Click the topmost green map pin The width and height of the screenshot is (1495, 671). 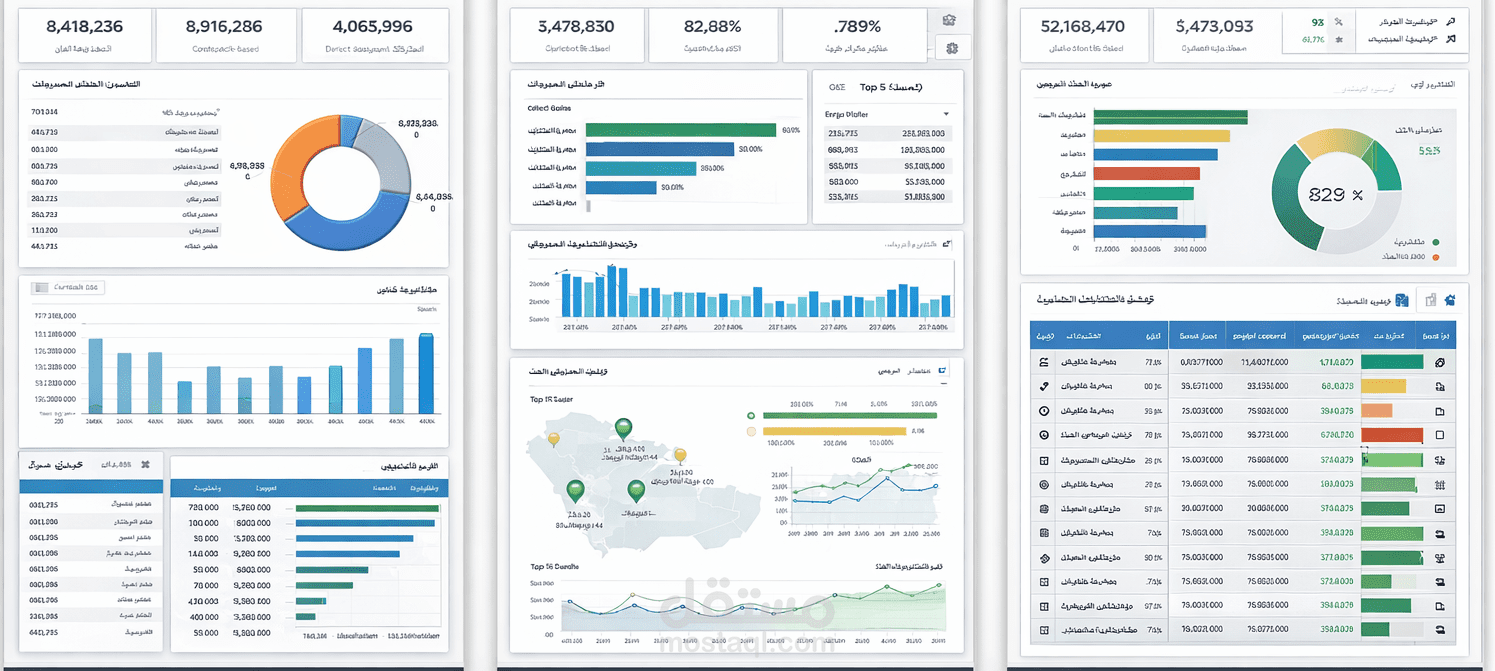coord(623,429)
